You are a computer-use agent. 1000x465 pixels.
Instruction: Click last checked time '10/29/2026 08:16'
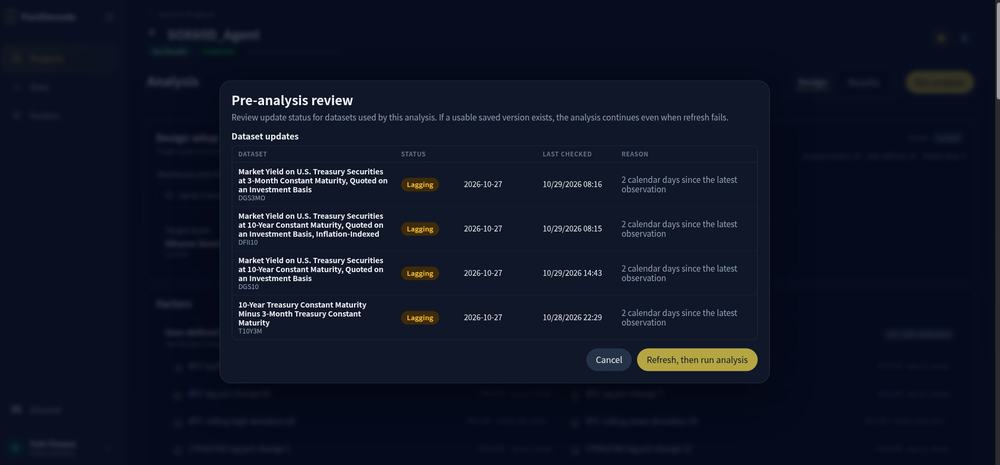(x=572, y=184)
